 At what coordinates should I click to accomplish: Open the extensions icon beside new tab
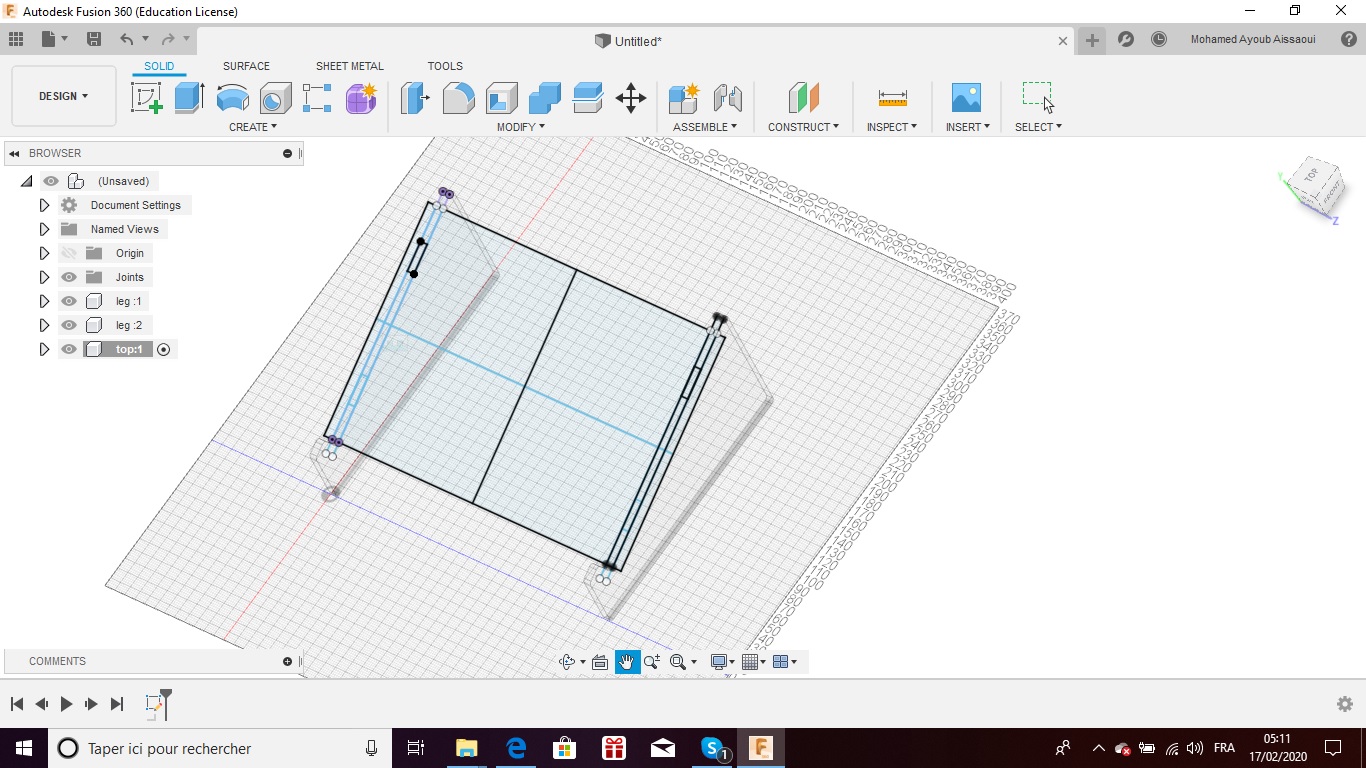(1126, 39)
